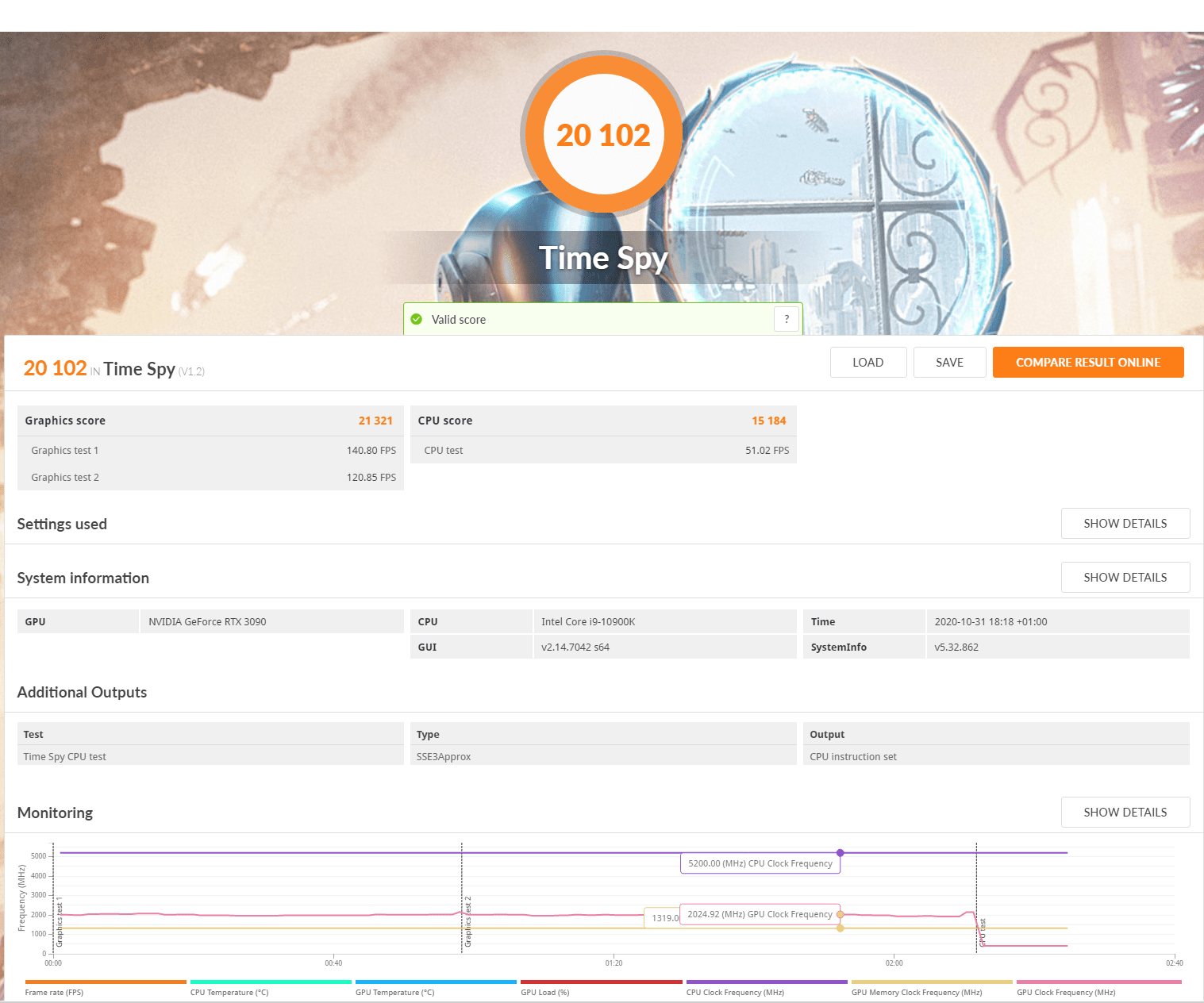Click the LOAD button
This screenshot has height=1003, width=1204.
[868, 363]
